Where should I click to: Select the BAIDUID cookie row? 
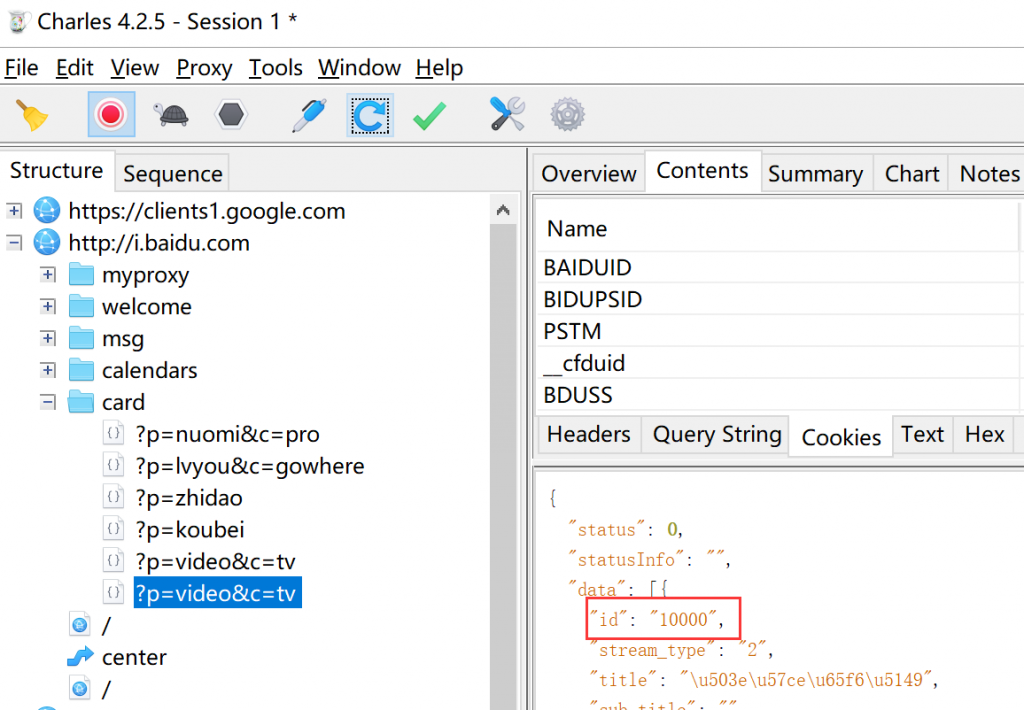point(778,267)
